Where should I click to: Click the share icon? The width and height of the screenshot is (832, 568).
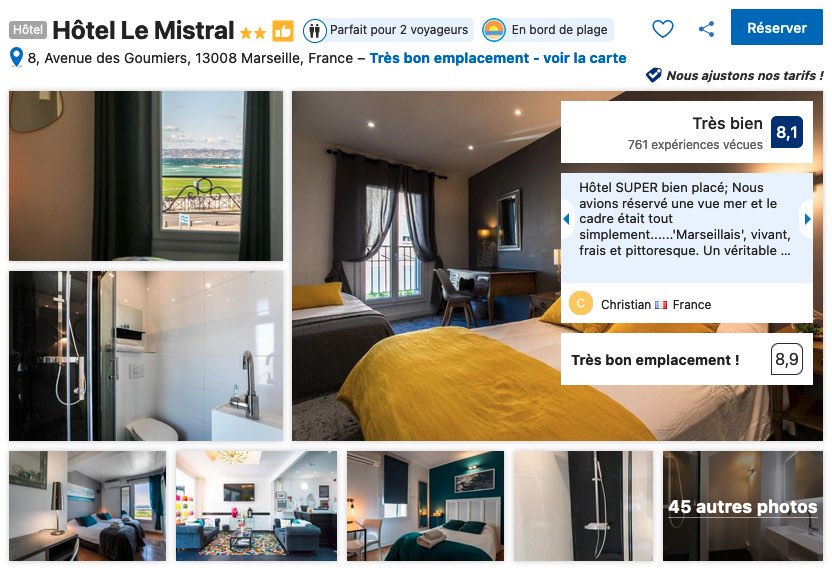point(706,29)
